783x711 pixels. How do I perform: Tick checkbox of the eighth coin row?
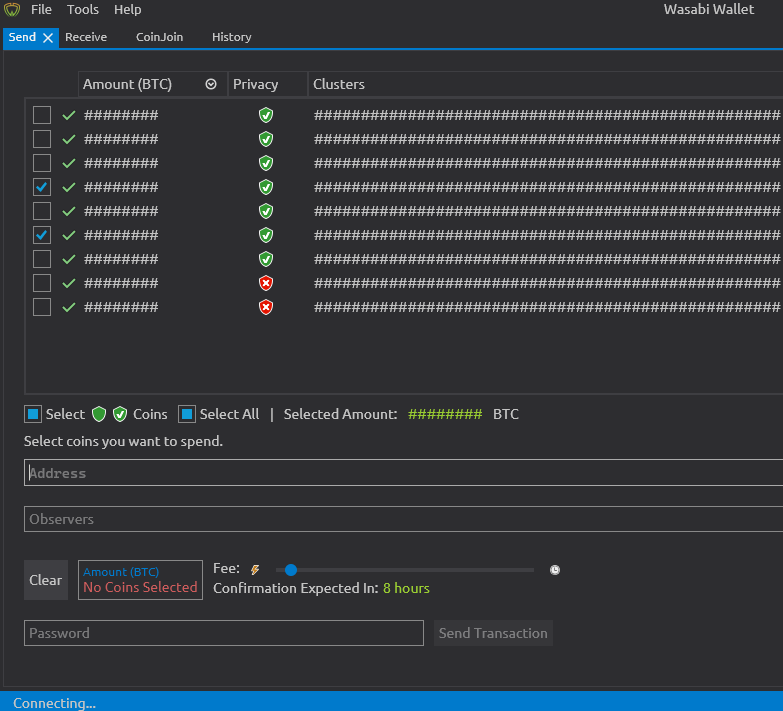pyautogui.click(x=42, y=283)
